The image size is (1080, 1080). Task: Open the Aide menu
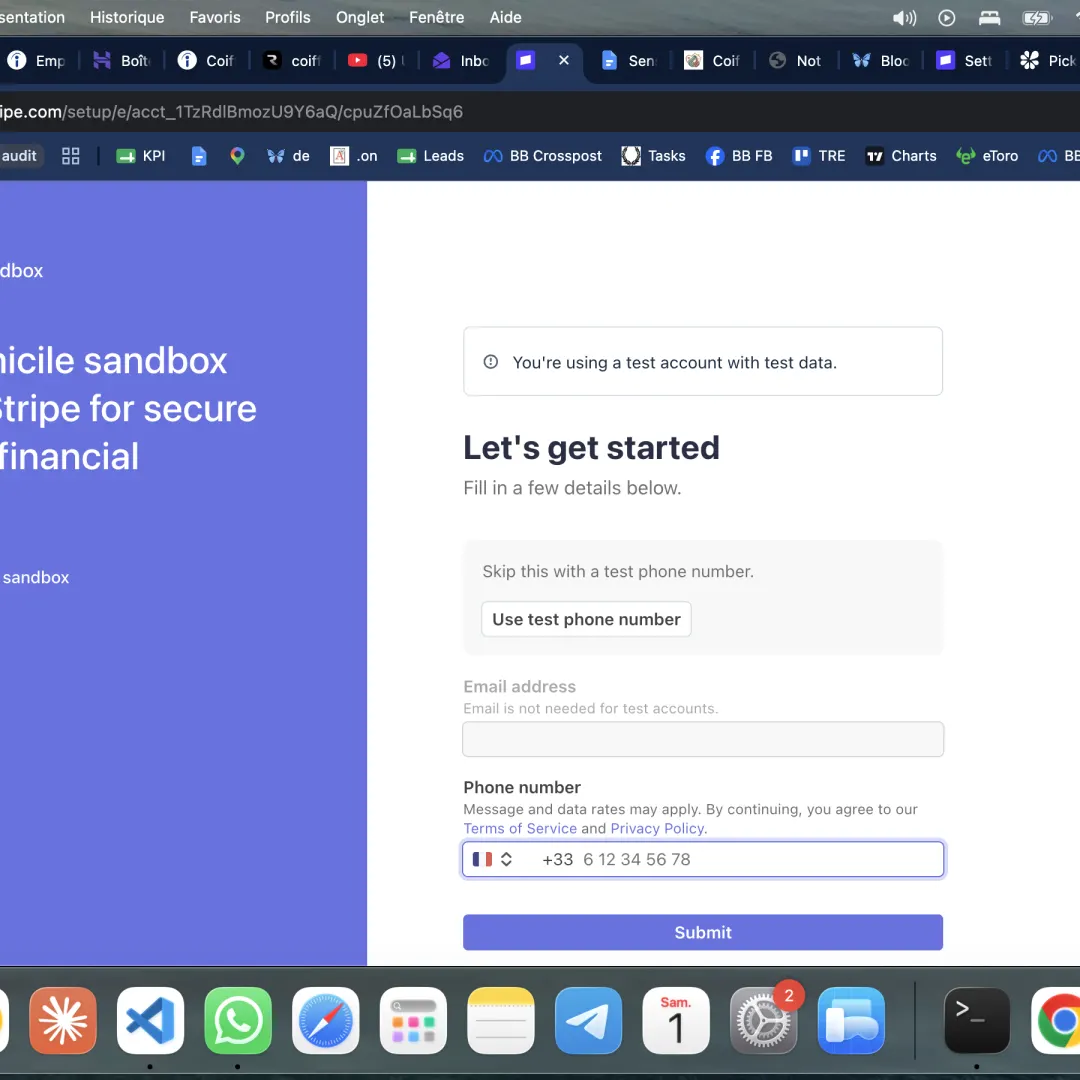coord(506,17)
